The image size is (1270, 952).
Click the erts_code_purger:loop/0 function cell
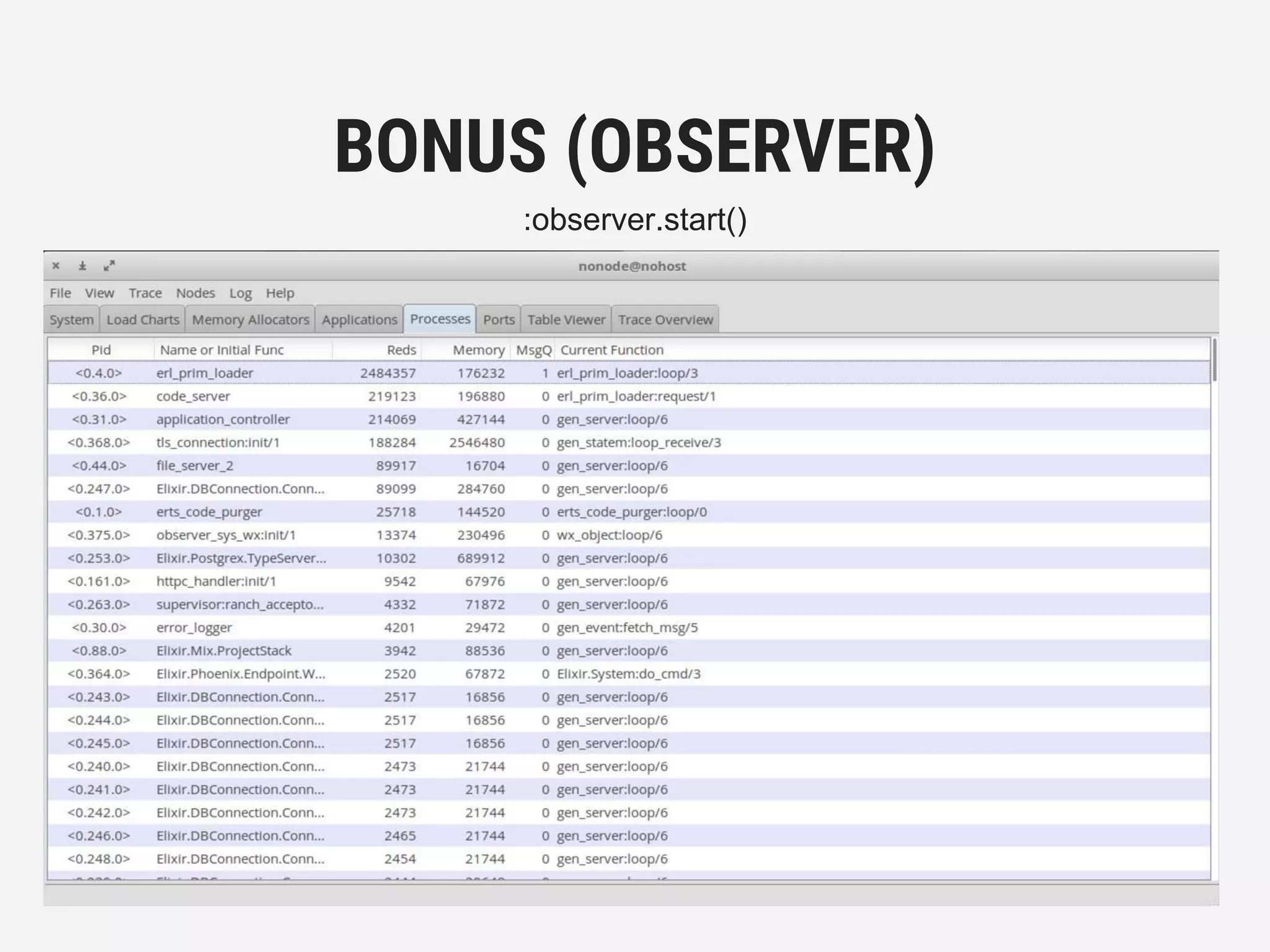tap(632, 512)
